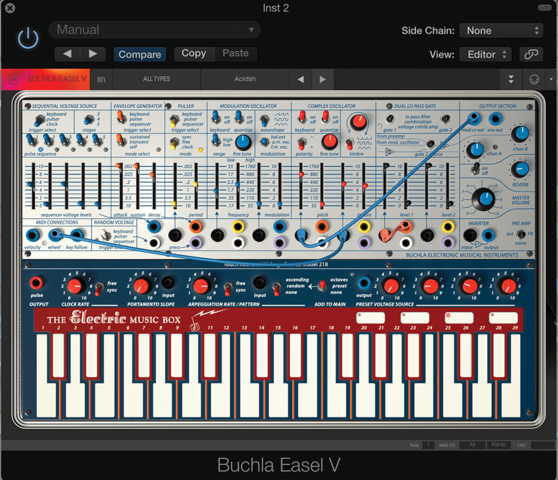Viewport: 558px width, 480px height.
Task: Click the clock rate red knob
Action: [75, 286]
